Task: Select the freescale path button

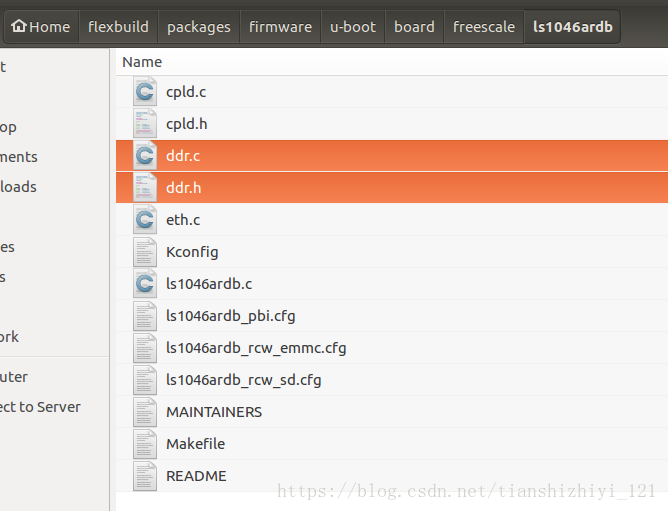Action: tap(484, 27)
